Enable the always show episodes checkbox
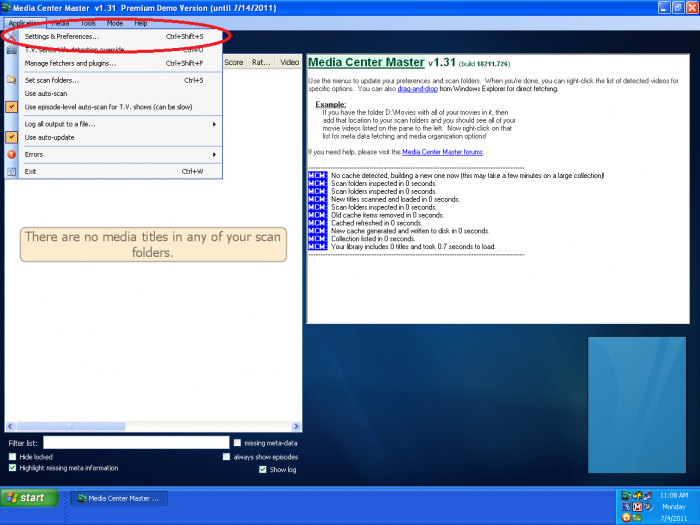This screenshot has width=700, height=525. (226, 457)
